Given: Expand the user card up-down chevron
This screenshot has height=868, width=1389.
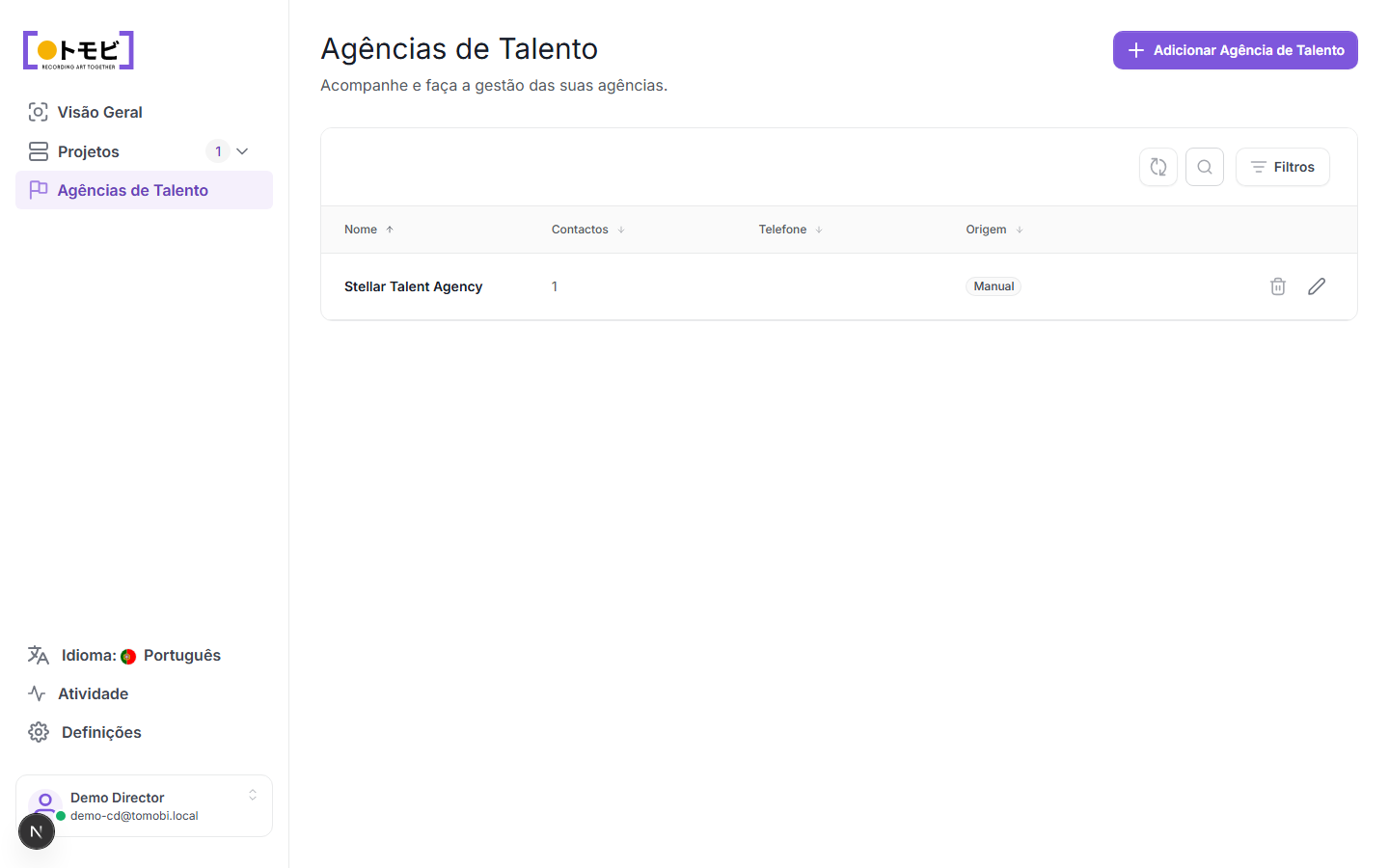Looking at the screenshot, I should (x=253, y=795).
